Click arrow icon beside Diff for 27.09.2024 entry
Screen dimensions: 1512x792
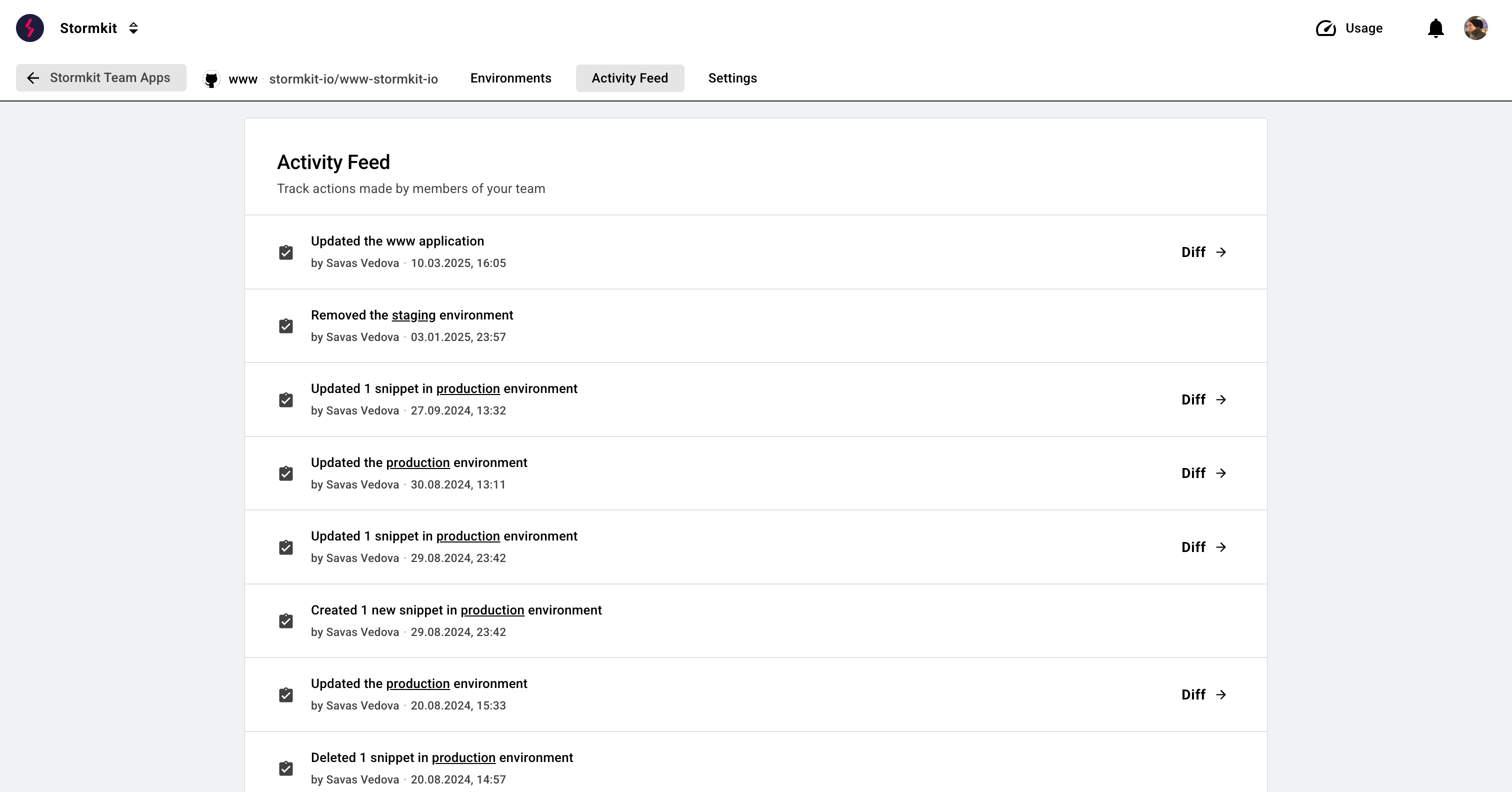pyautogui.click(x=1221, y=400)
